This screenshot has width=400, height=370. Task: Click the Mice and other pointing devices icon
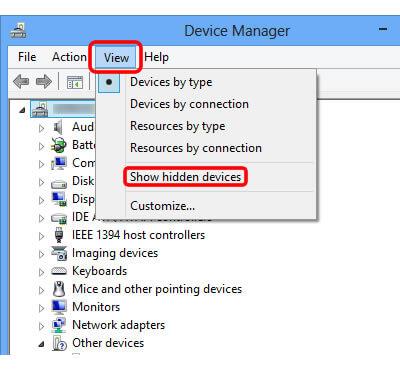click(59, 289)
